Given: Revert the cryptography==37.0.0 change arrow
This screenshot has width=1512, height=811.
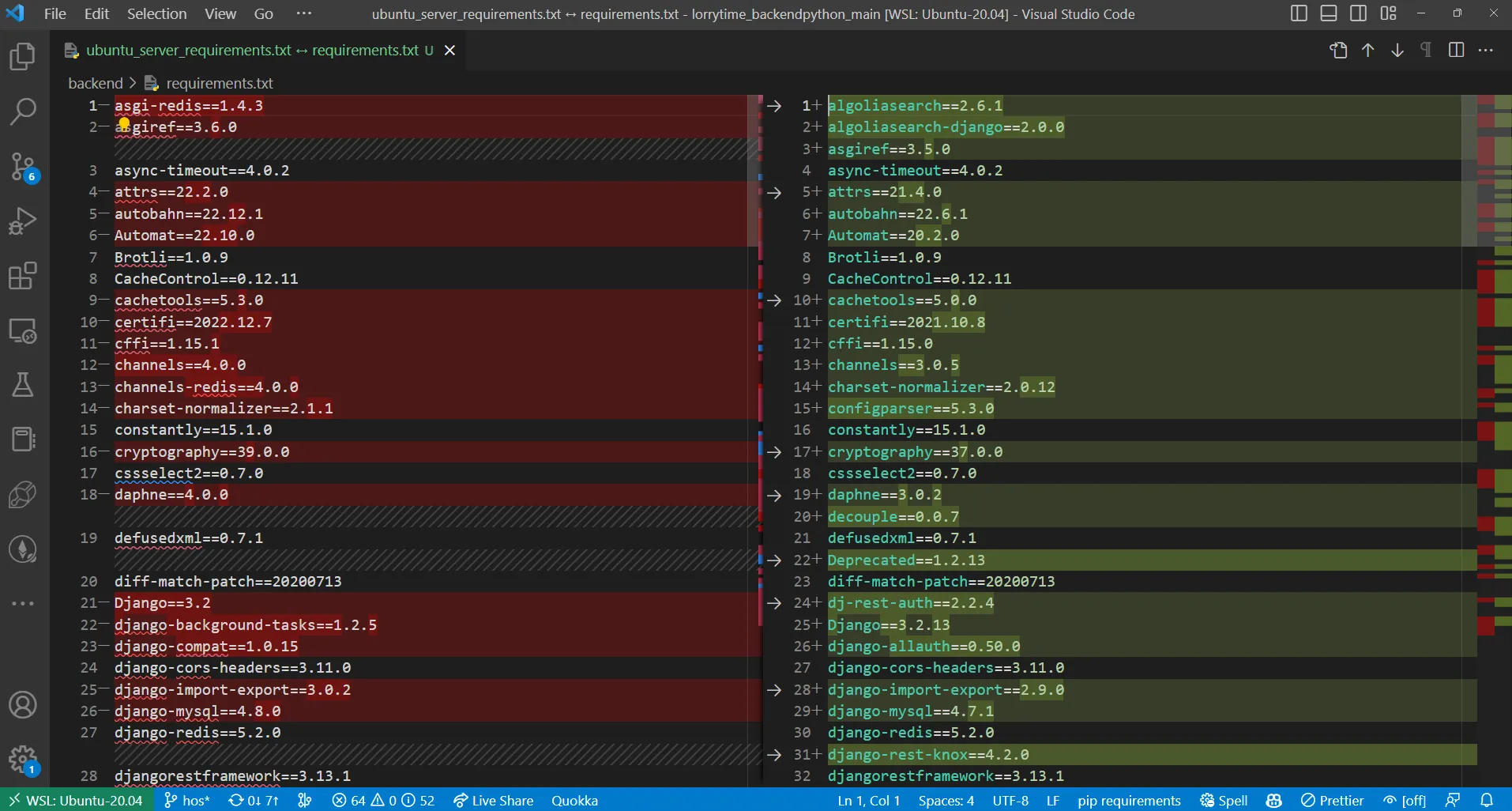Looking at the screenshot, I should pos(774,452).
